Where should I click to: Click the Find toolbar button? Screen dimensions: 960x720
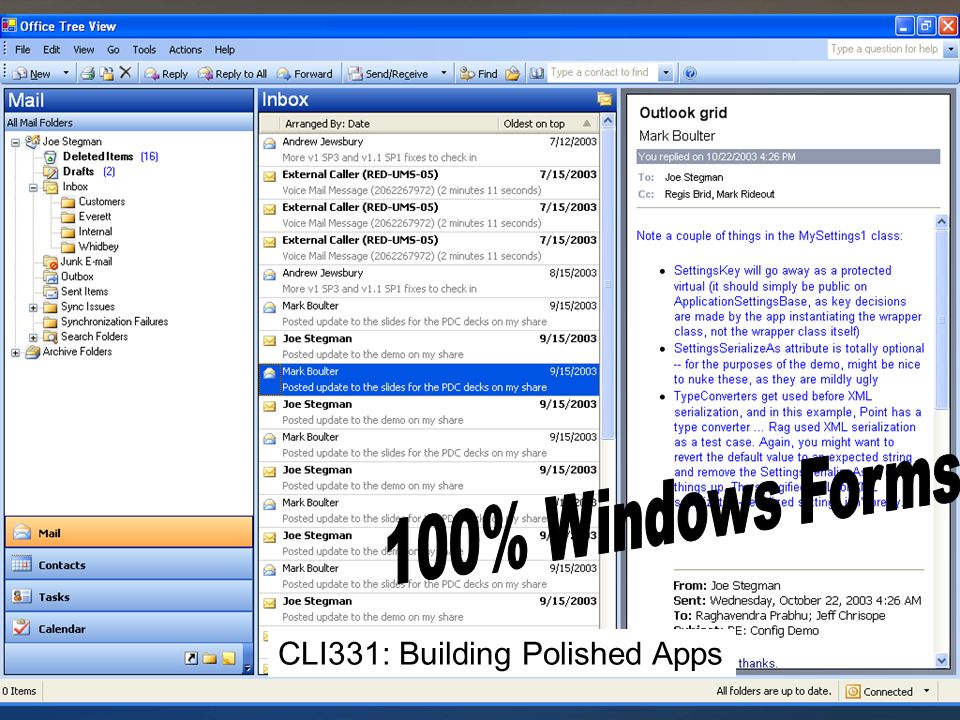(478, 73)
